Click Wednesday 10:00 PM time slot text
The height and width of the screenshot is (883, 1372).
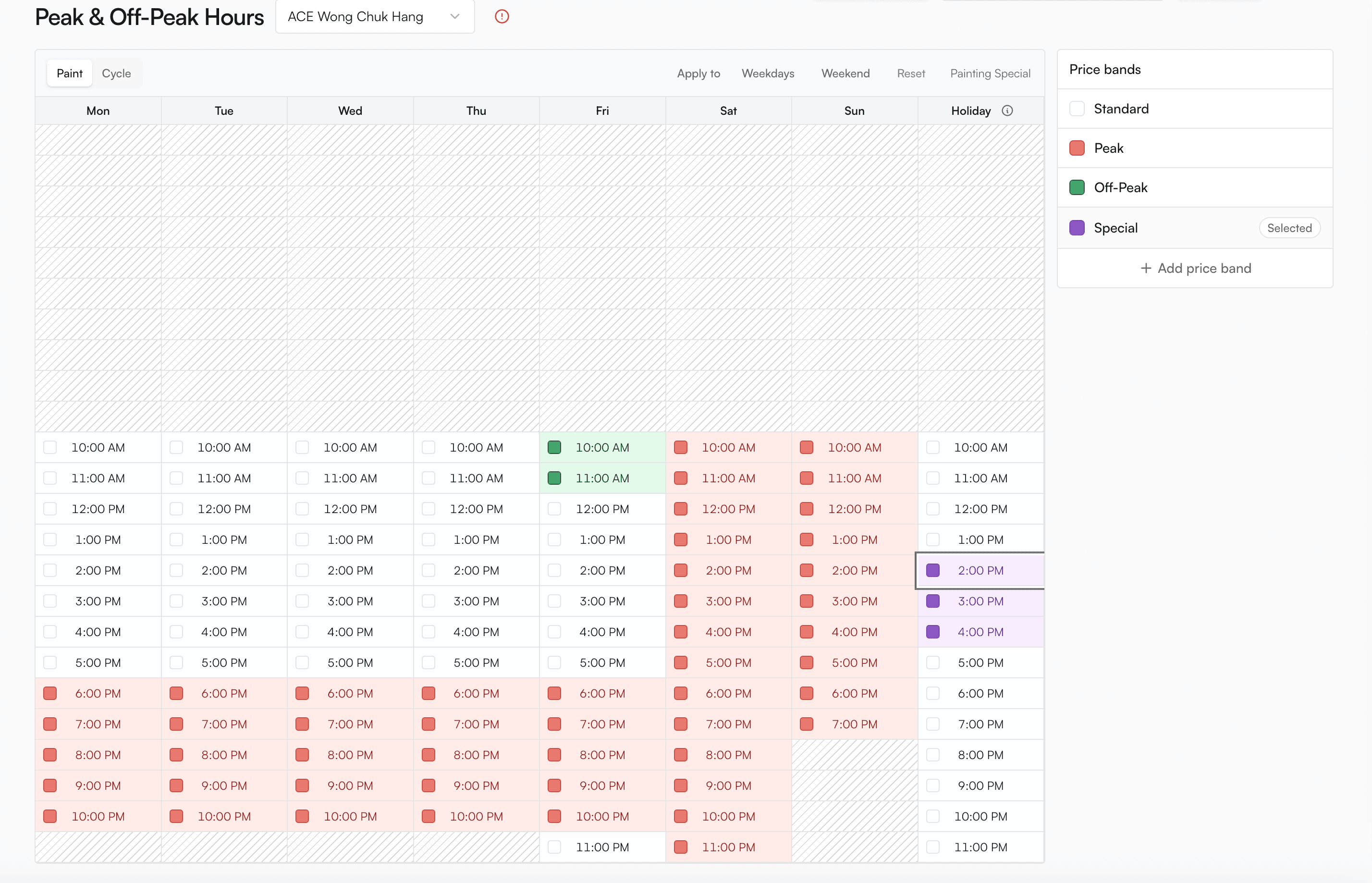(x=350, y=817)
